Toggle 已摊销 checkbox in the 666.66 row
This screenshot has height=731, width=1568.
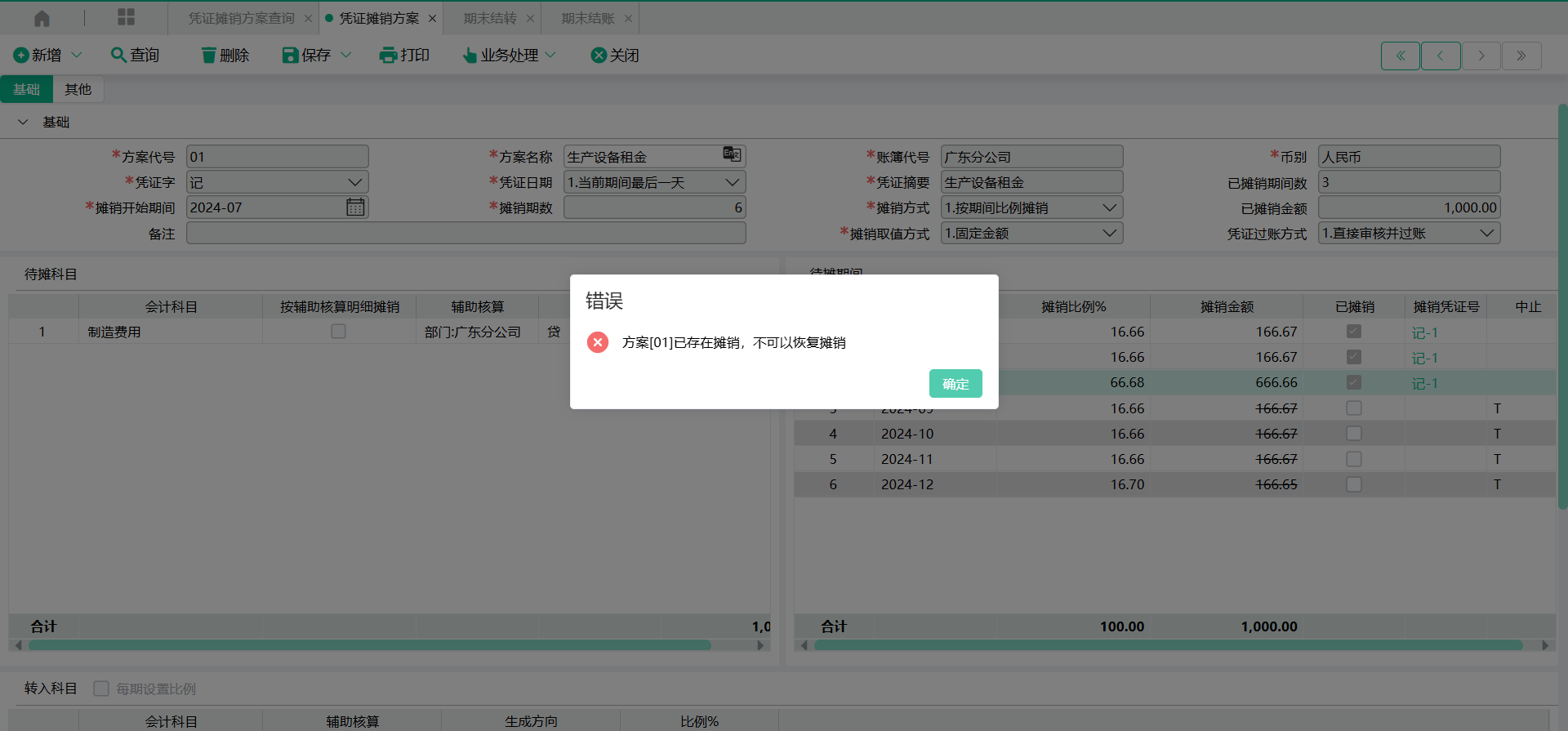pos(1354,382)
